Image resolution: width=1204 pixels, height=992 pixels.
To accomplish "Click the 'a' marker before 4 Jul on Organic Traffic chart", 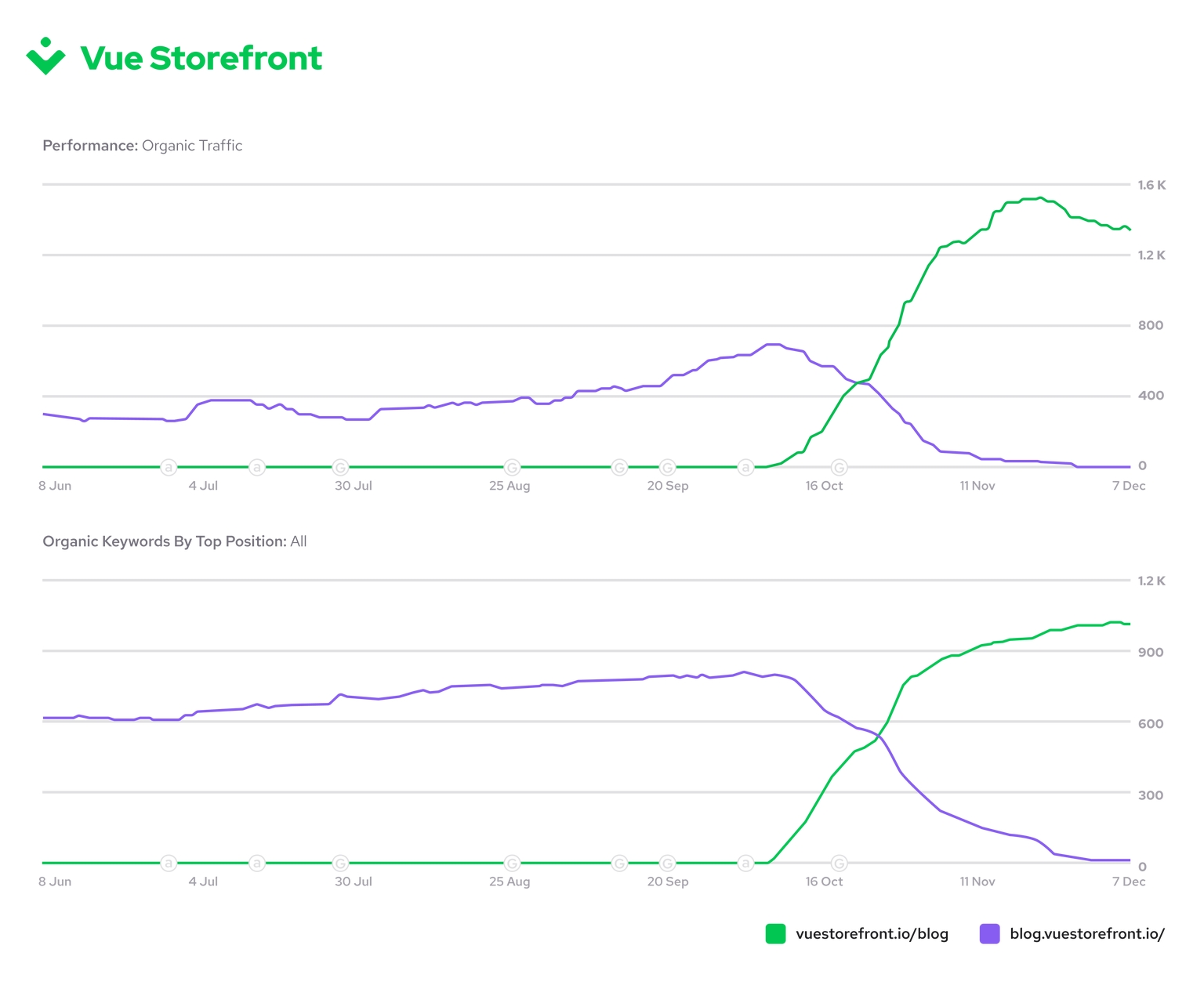I will pyautogui.click(x=168, y=468).
